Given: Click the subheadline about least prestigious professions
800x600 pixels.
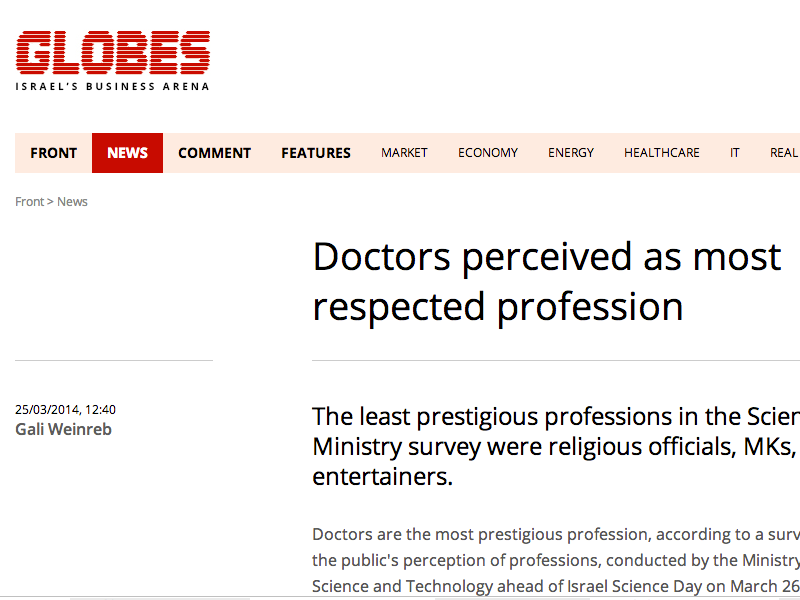Looking at the screenshot, I should (x=555, y=446).
